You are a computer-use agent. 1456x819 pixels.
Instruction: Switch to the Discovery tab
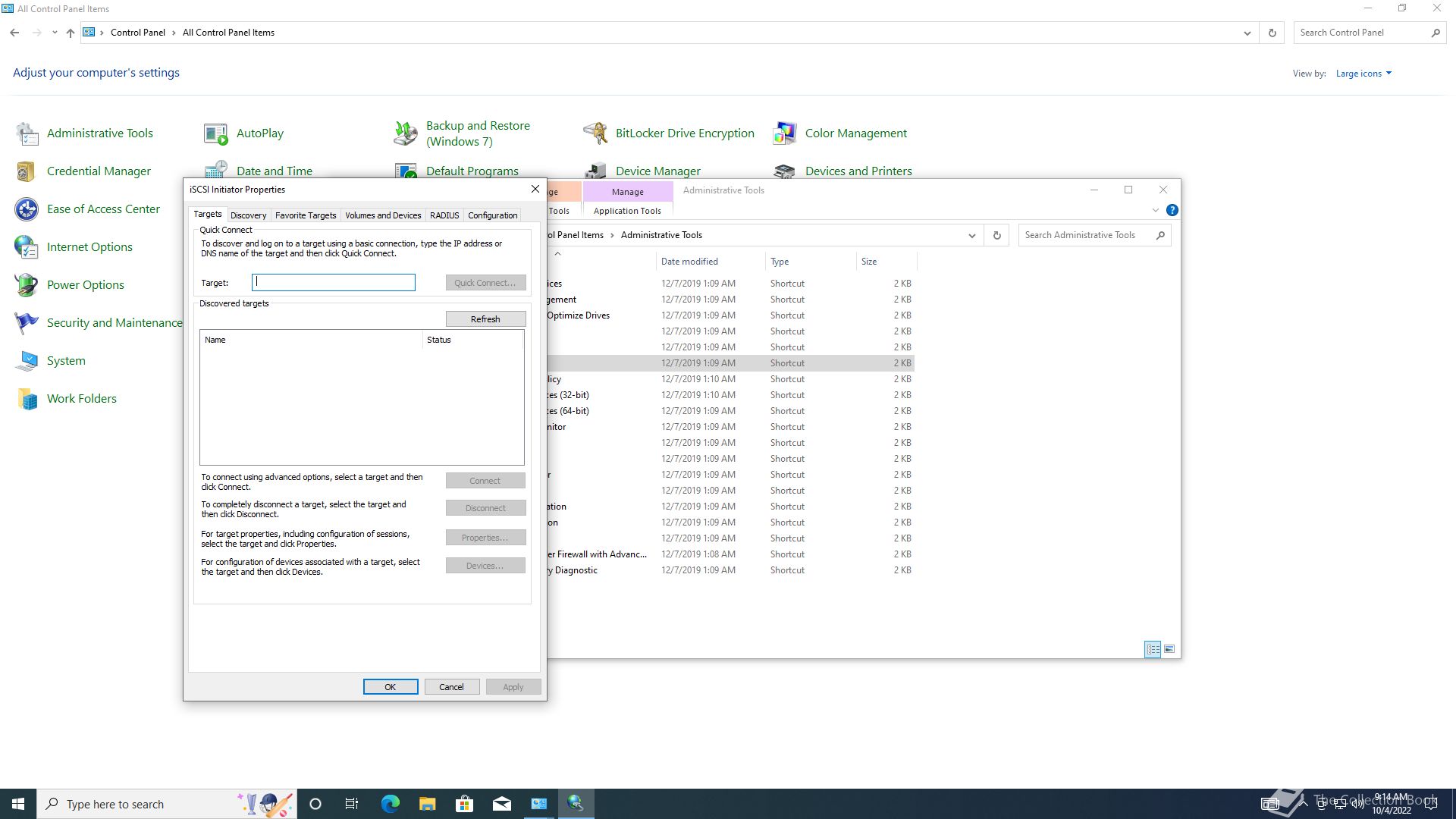tap(248, 215)
